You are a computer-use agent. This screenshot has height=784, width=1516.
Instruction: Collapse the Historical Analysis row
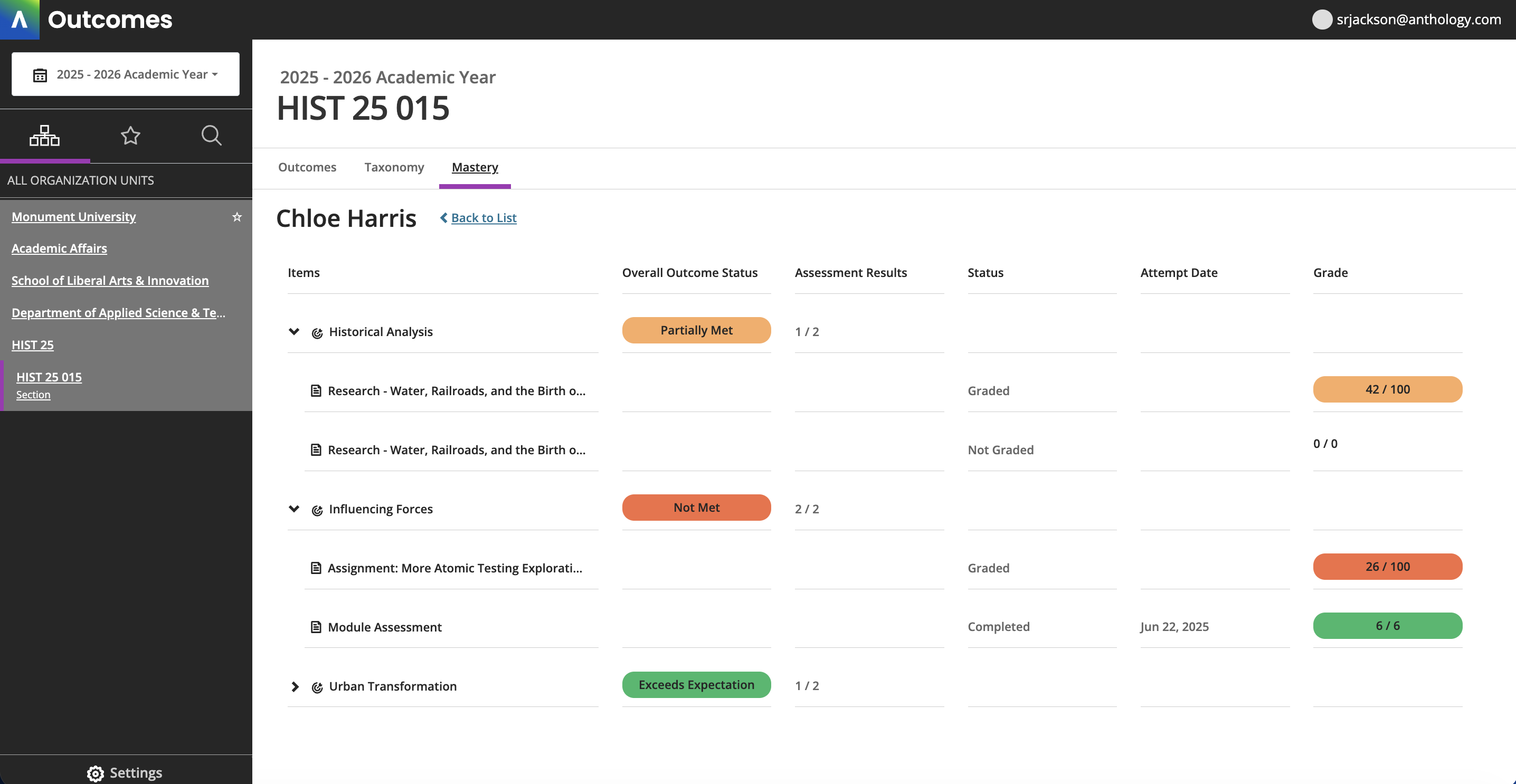[294, 332]
